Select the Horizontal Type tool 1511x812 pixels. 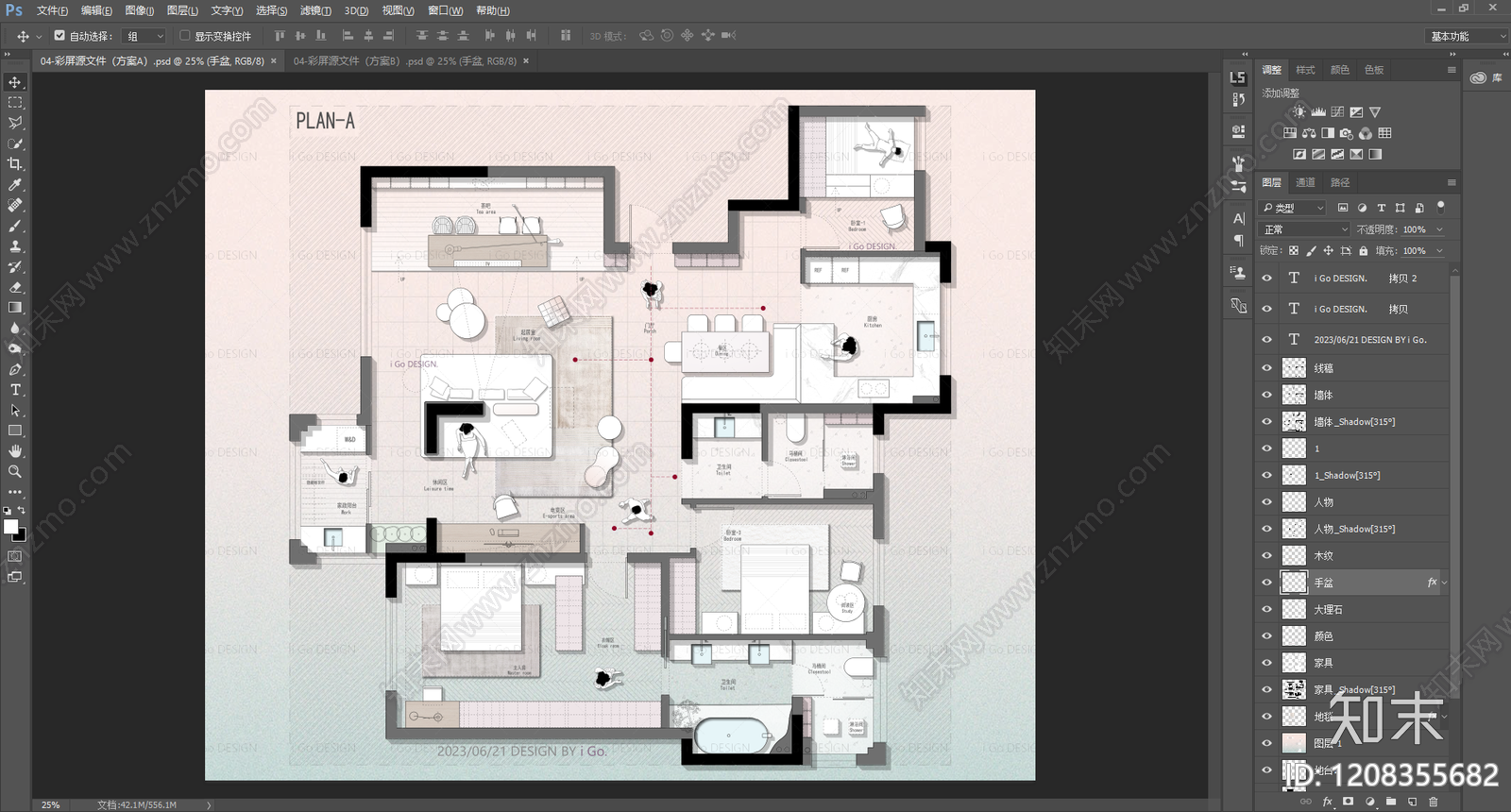[15, 390]
